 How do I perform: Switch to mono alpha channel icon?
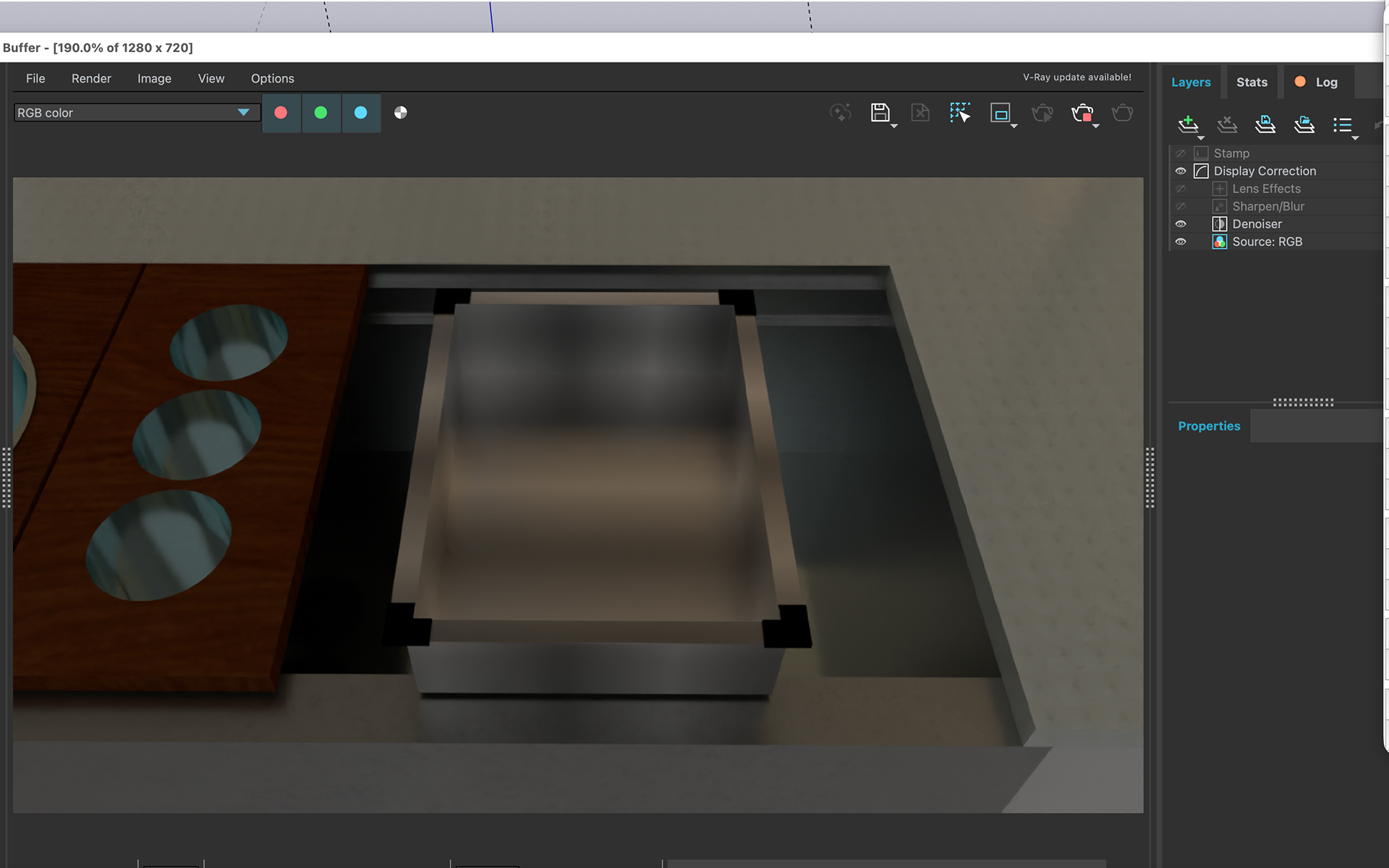[401, 112]
